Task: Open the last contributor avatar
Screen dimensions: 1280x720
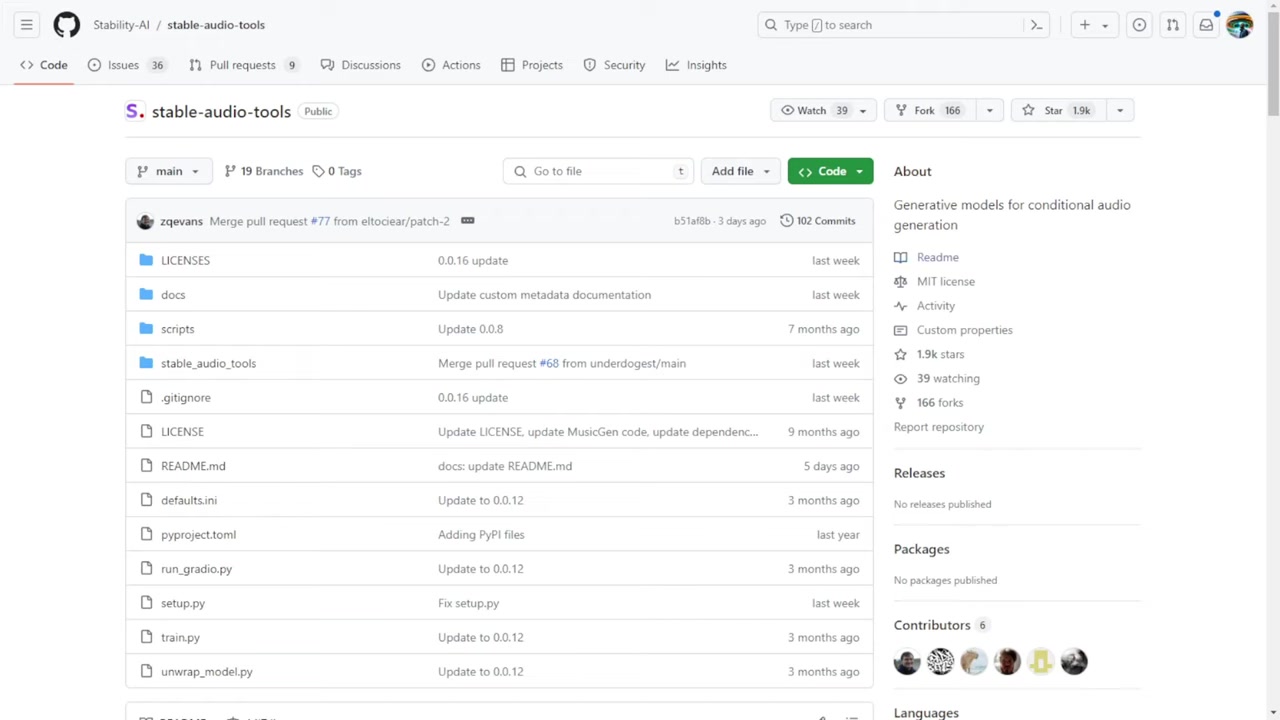Action: pyautogui.click(x=1074, y=662)
